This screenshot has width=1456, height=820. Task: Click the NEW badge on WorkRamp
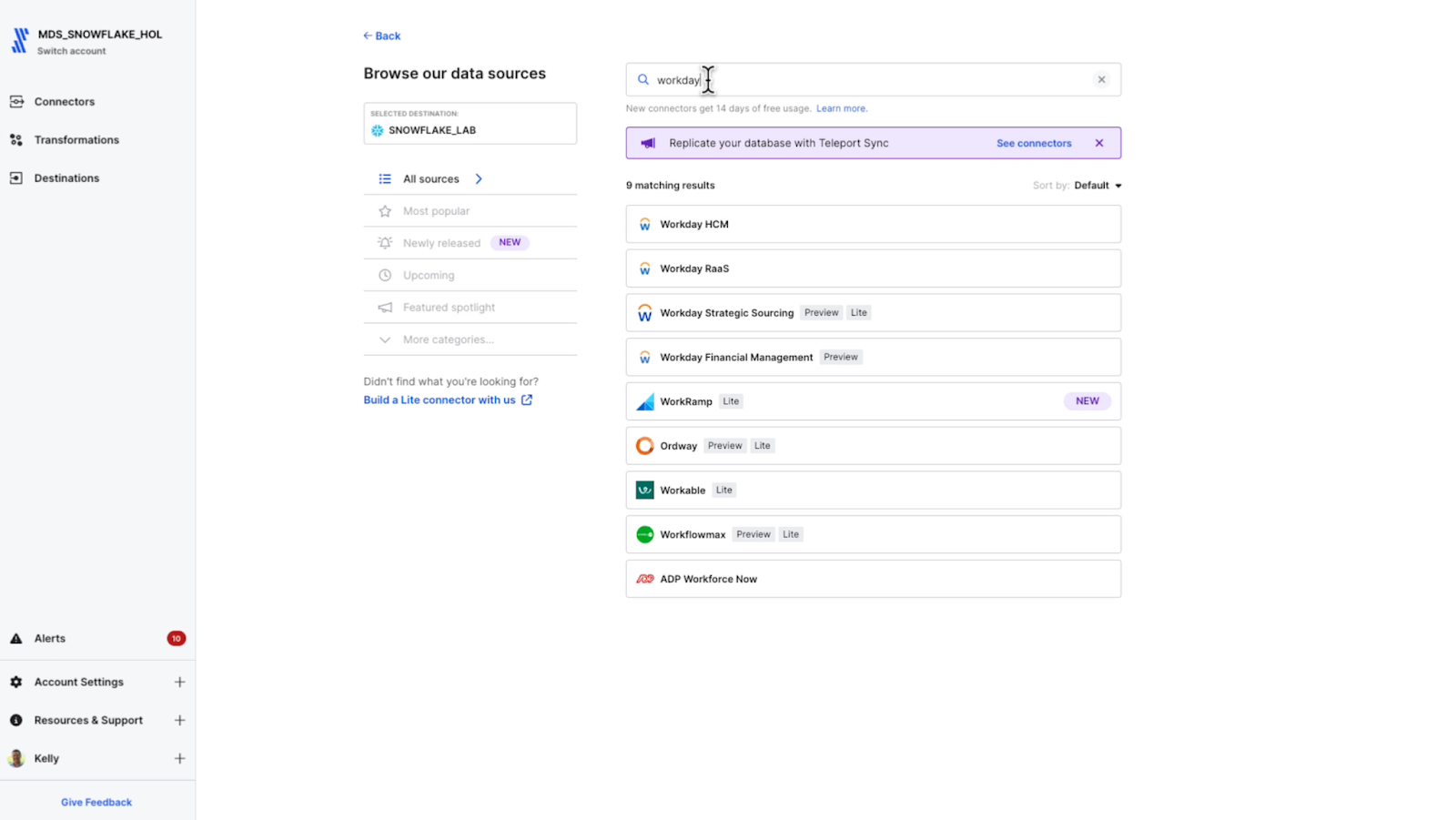(1087, 401)
